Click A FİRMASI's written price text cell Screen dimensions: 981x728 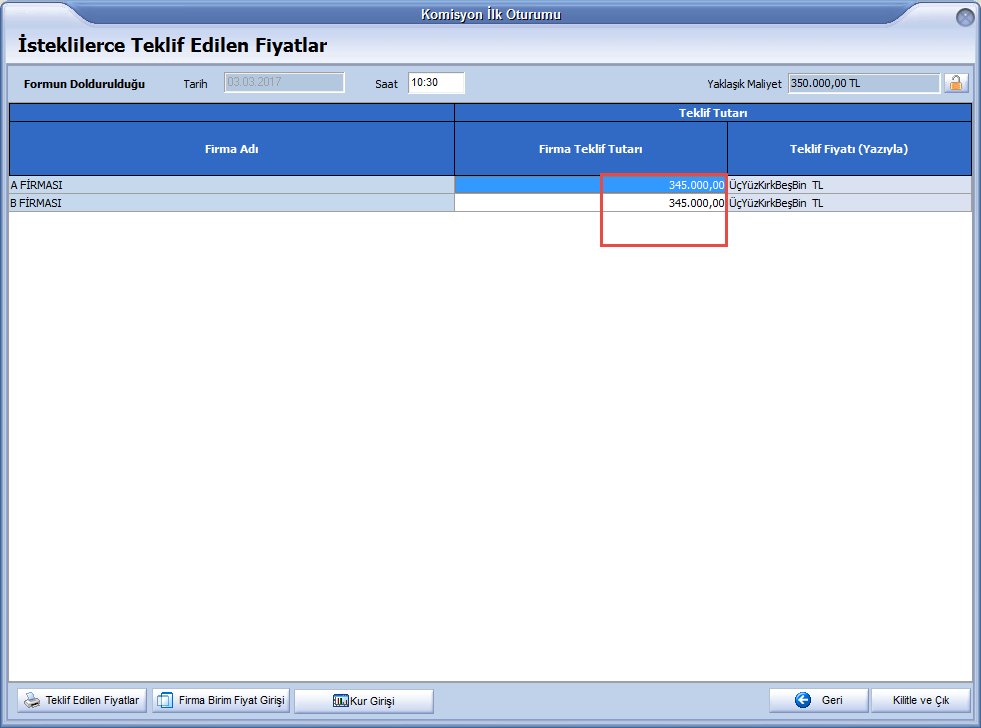tap(849, 185)
